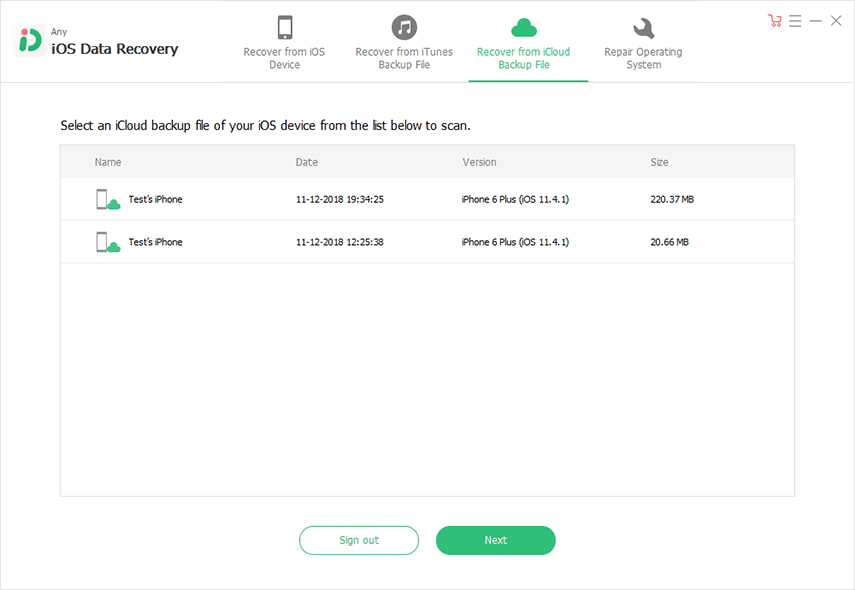This screenshot has height=590, width=855.
Task: Click the music note iTunes backup icon
Action: coord(404,27)
